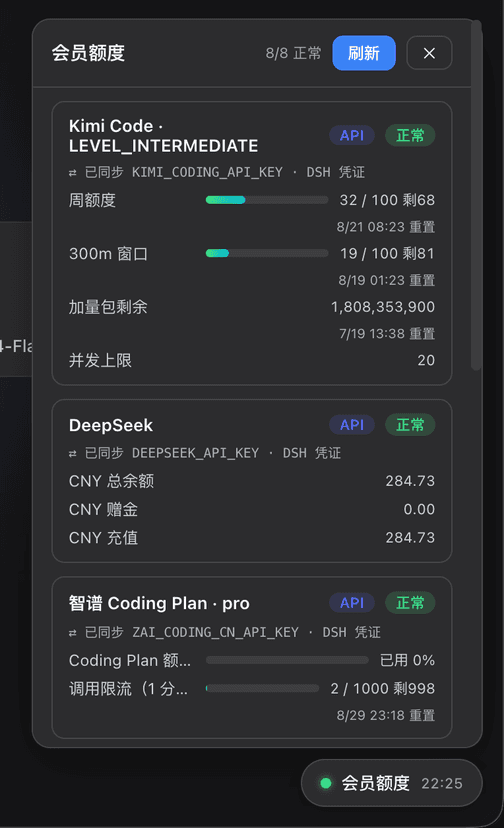The image size is (504, 828).
Task: Click the Kimi Code API badge
Action: point(352,135)
